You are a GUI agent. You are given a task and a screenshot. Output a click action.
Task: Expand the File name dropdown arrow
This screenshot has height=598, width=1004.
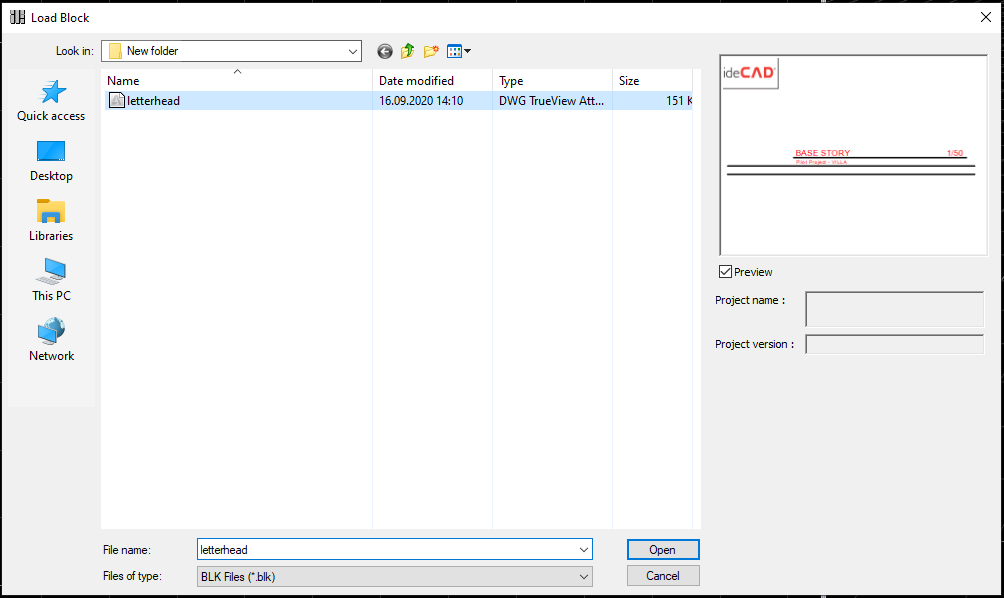[x=583, y=549]
